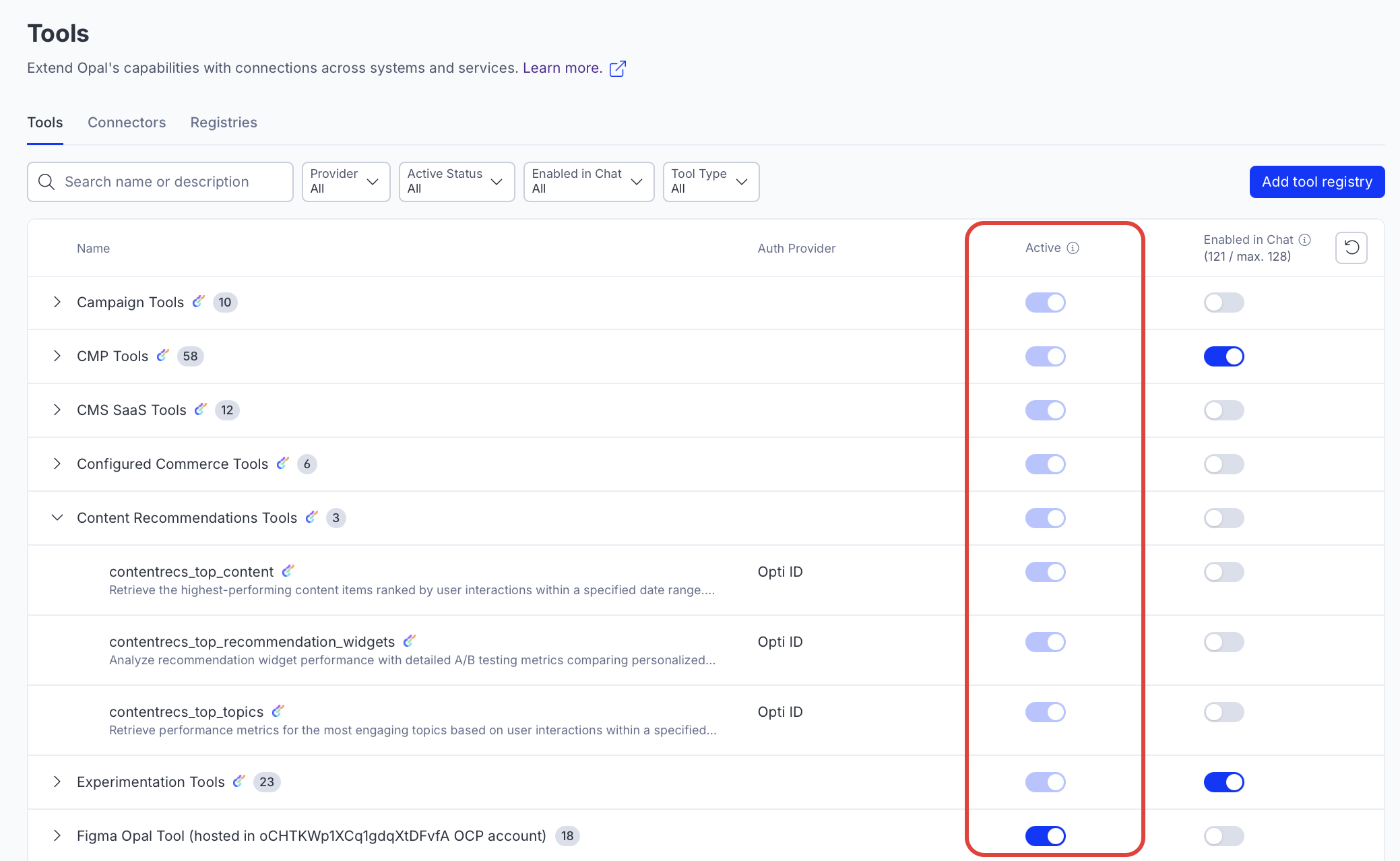Open the Registries tab
Viewport: 1400px width, 861px height.
click(224, 123)
